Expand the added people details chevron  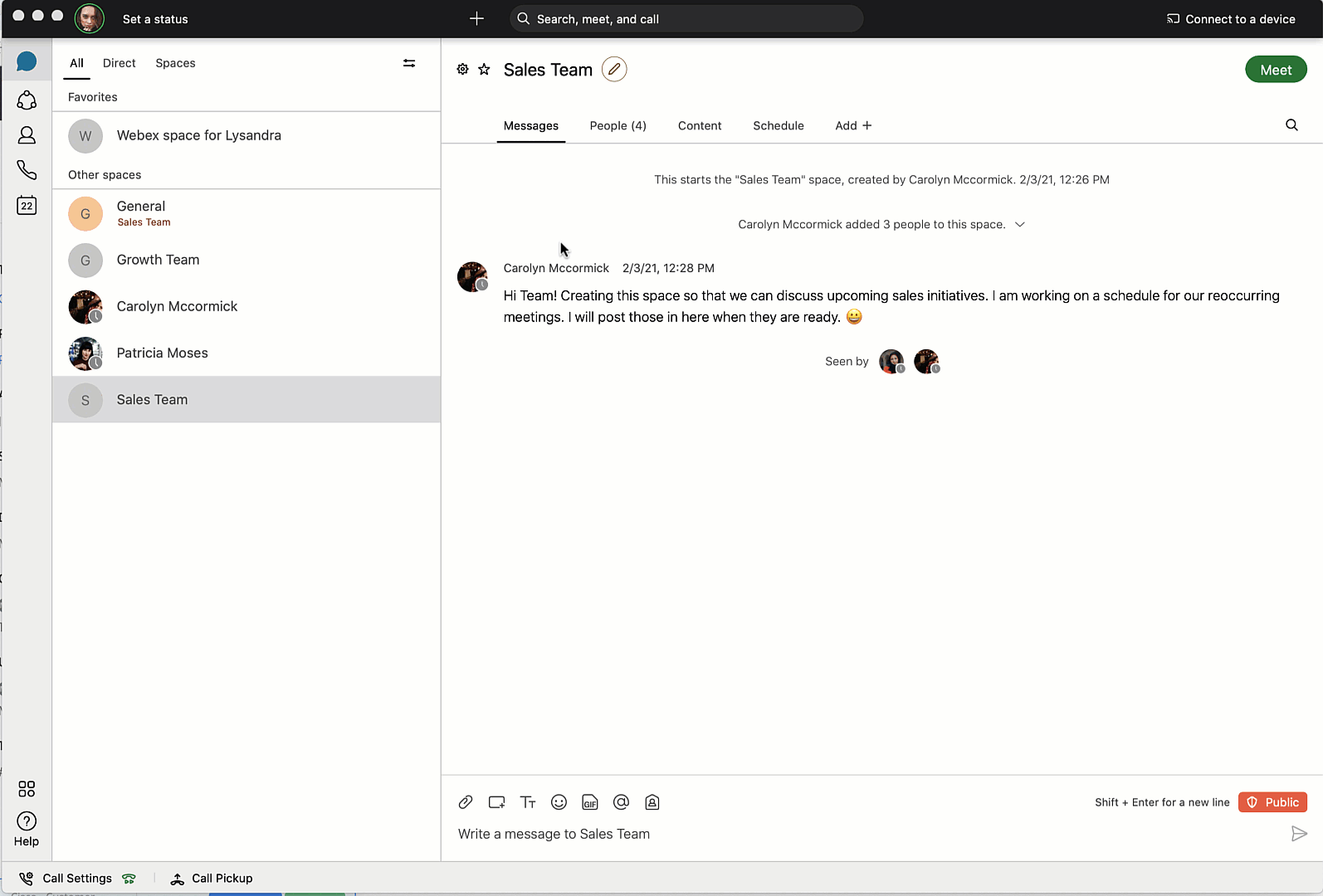pyautogui.click(x=1020, y=225)
